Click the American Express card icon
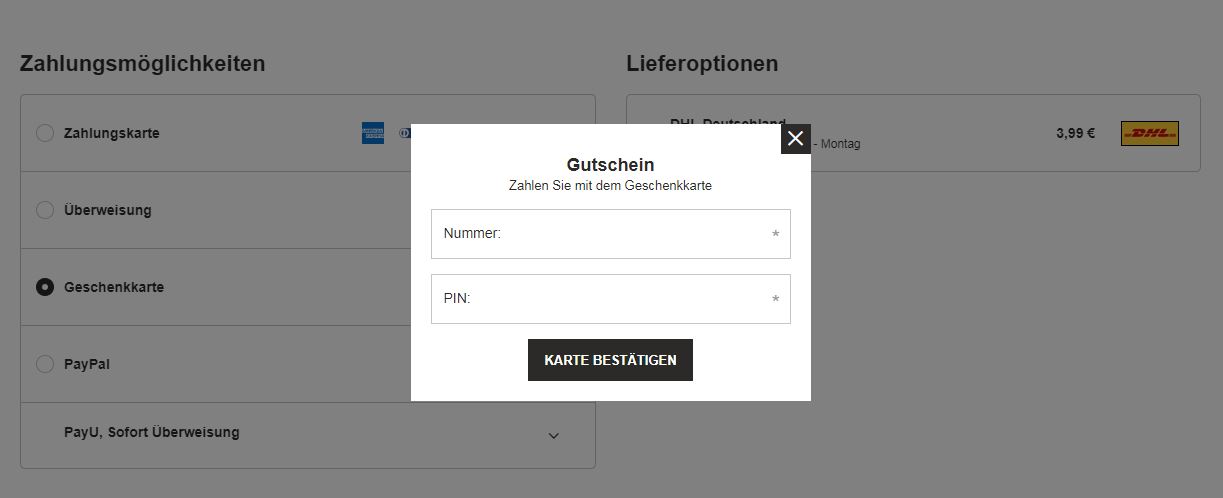 373,133
